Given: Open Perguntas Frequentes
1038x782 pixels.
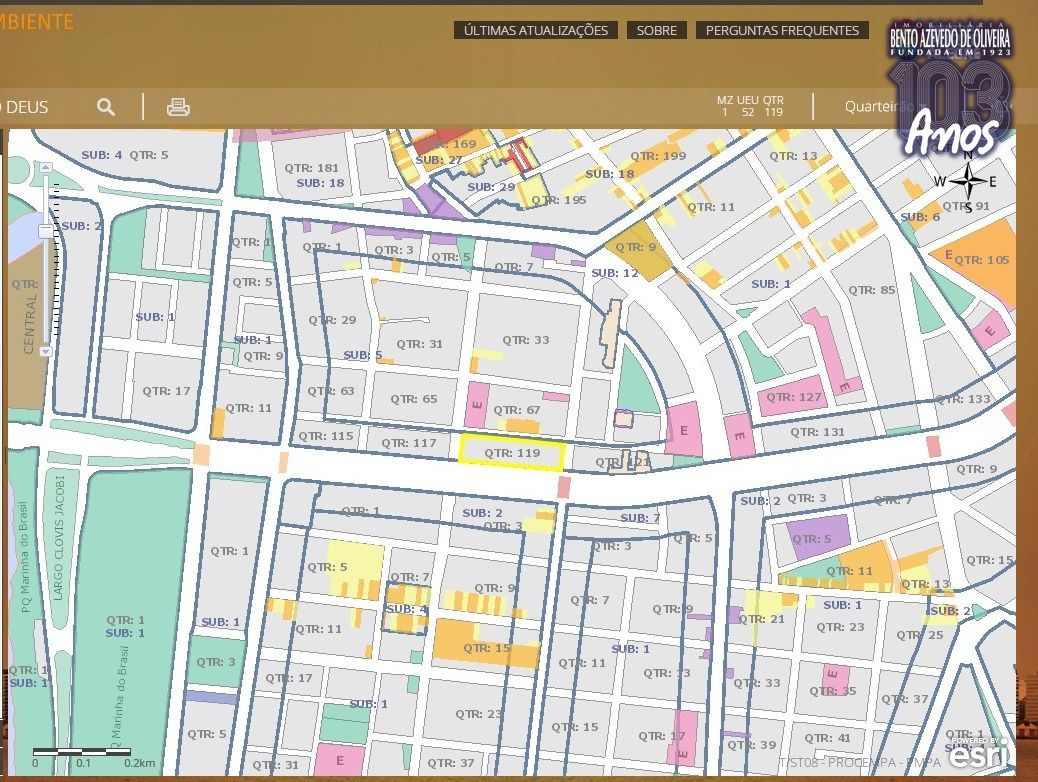Looking at the screenshot, I should click(x=782, y=30).
